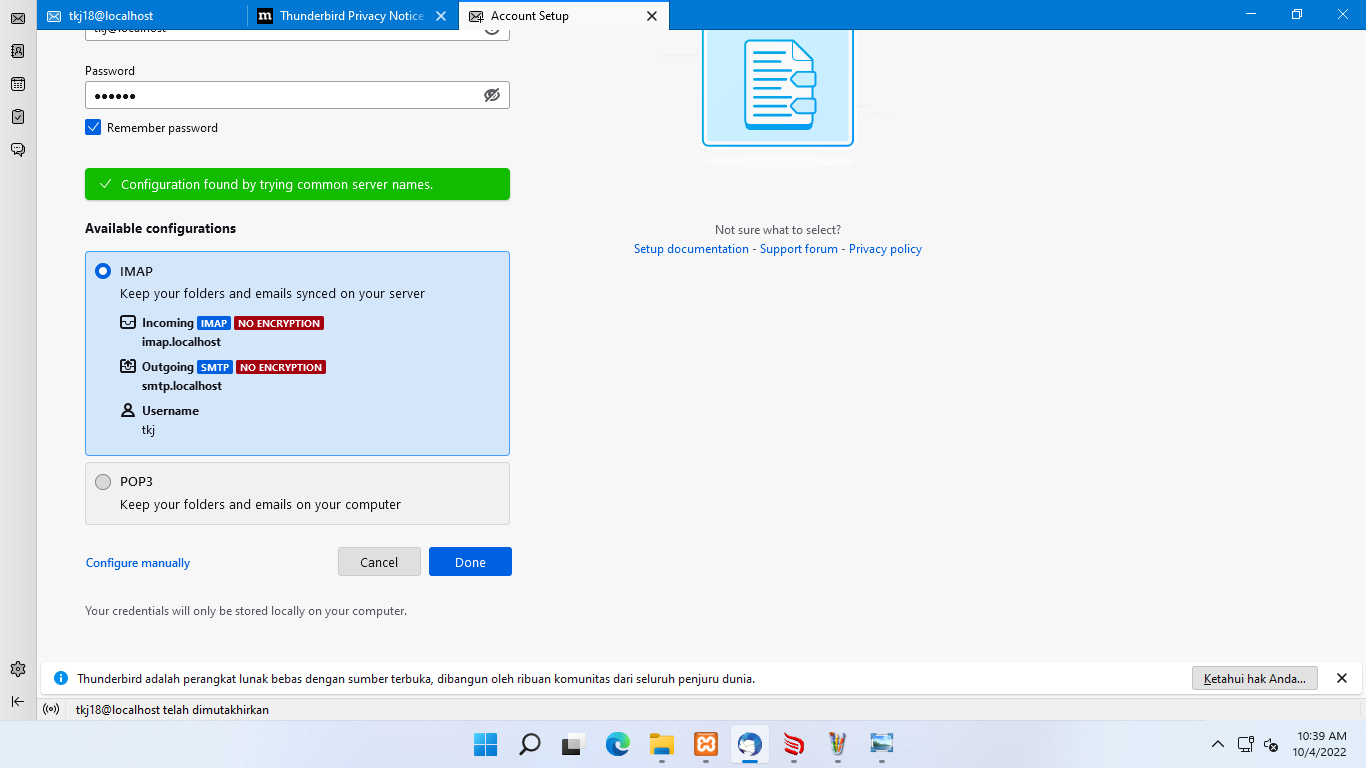The width and height of the screenshot is (1366, 768).
Task: Click the username value tkj
Action: coord(149,430)
